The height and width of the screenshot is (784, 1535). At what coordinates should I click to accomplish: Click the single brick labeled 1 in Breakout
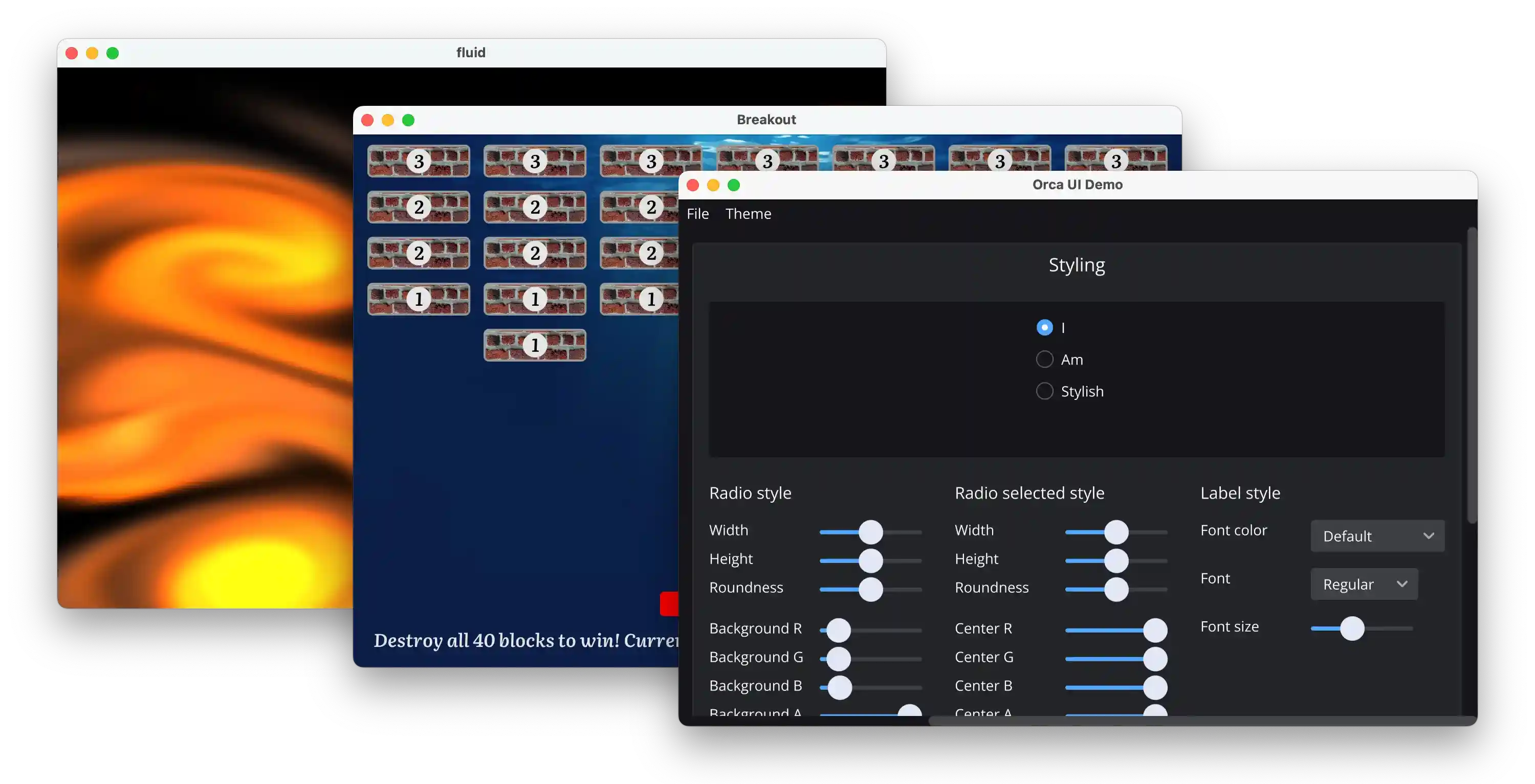535,345
